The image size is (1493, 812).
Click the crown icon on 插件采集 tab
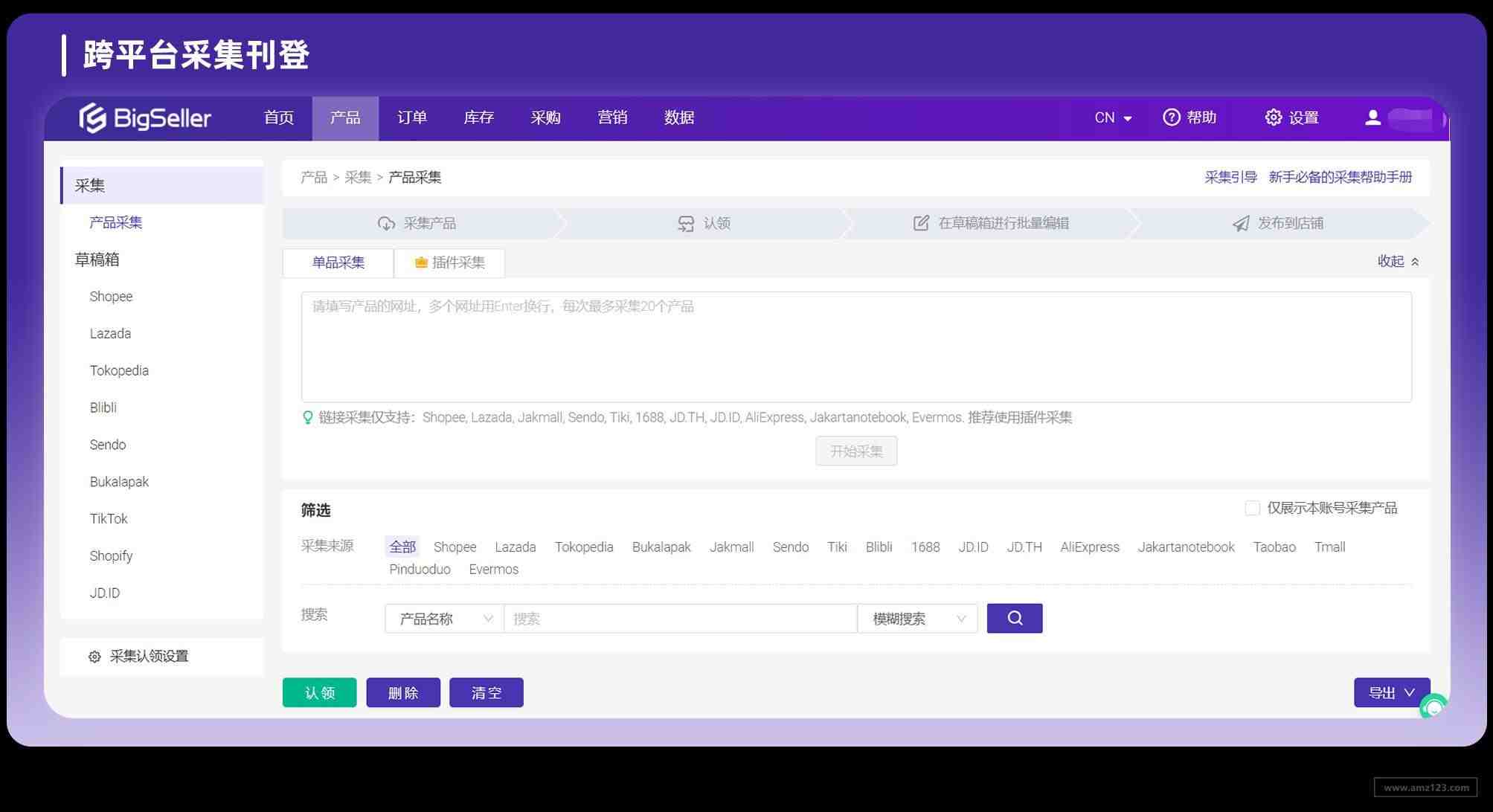coord(421,262)
